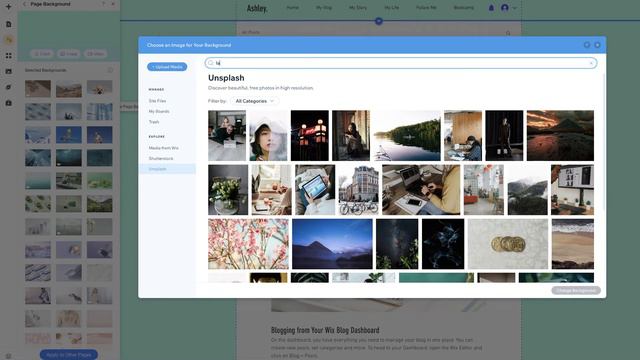This screenshot has height=360, width=640.
Task: Click the highlighted Background icon in left toolbar
Action: 9,40
